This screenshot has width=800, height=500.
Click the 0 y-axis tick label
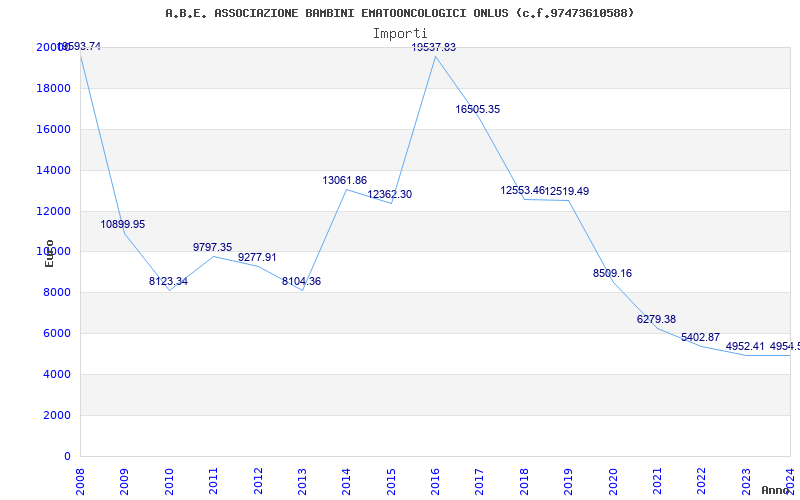(67, 456)
